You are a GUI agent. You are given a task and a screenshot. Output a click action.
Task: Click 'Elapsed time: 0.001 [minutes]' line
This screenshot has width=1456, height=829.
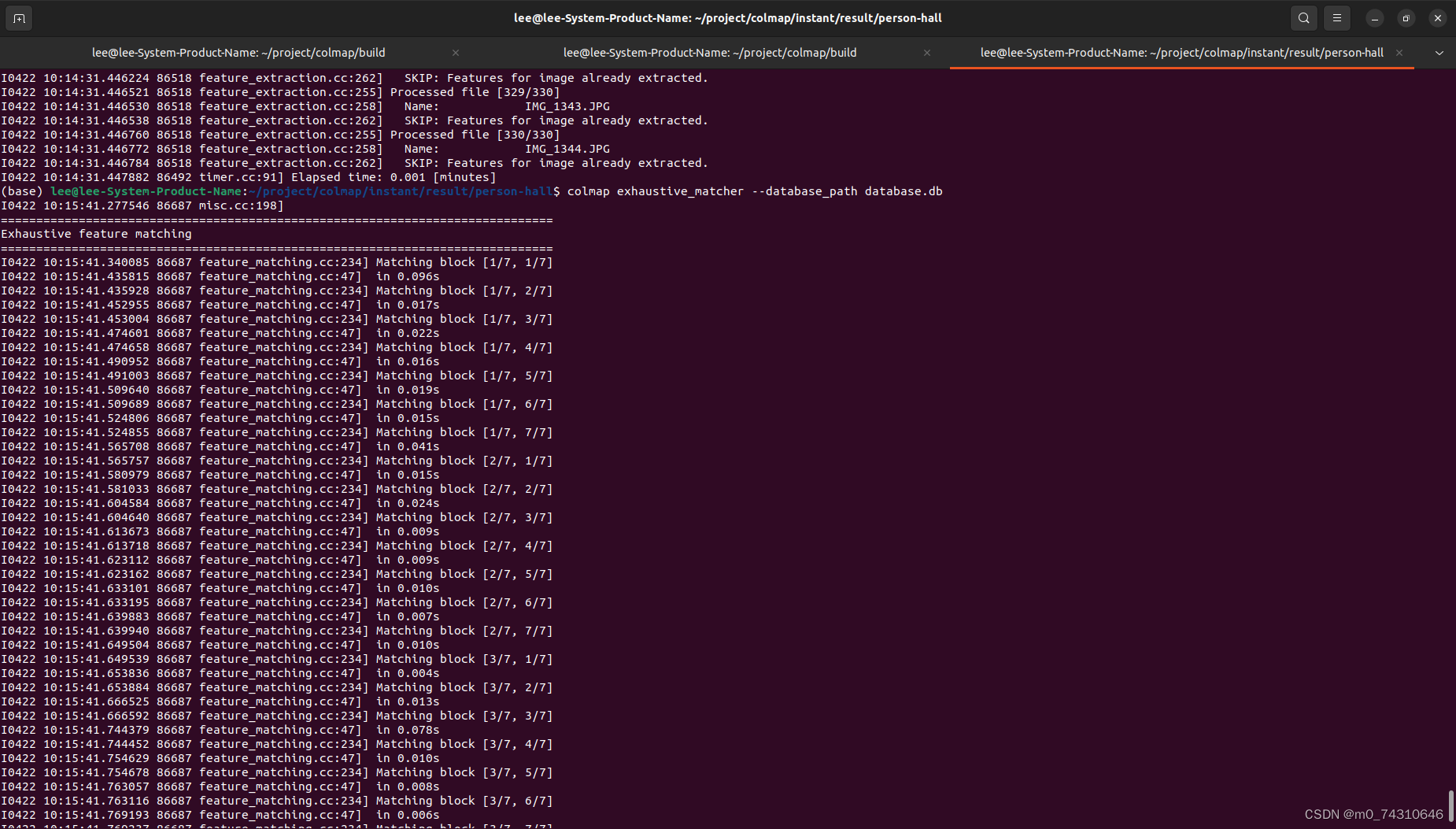tap(249, 177)
